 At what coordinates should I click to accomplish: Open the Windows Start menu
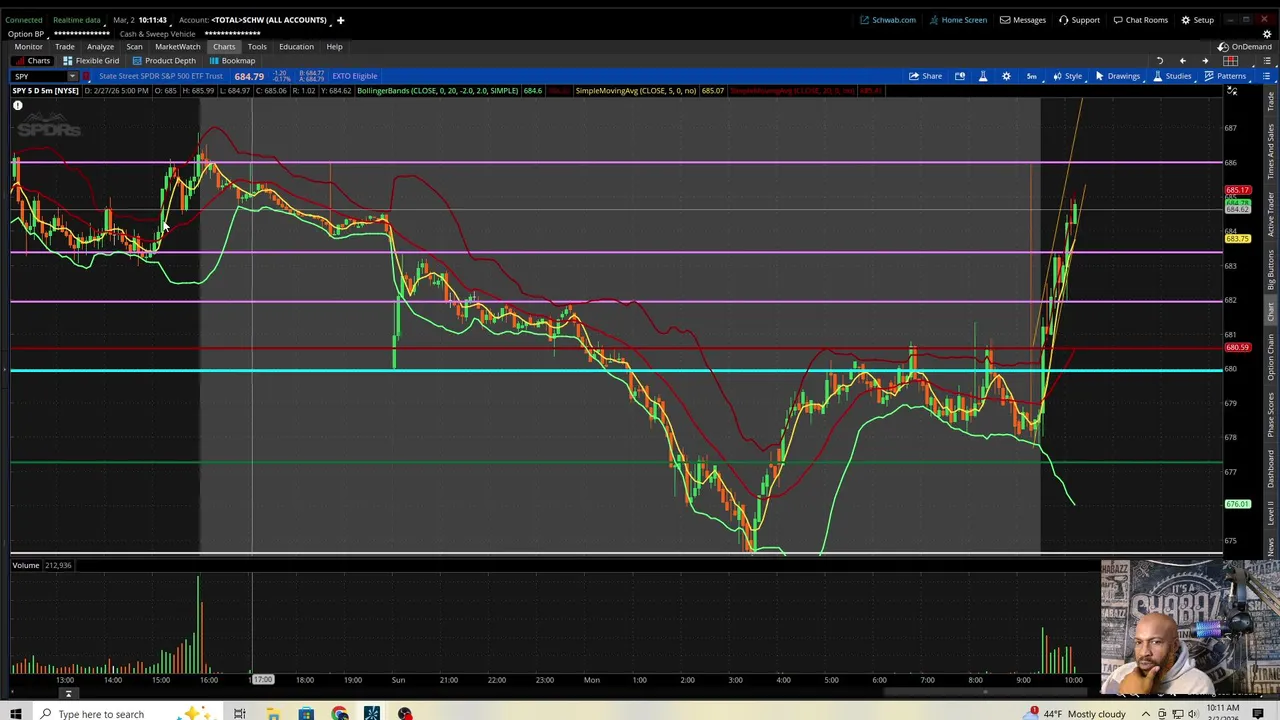(15, 713)
